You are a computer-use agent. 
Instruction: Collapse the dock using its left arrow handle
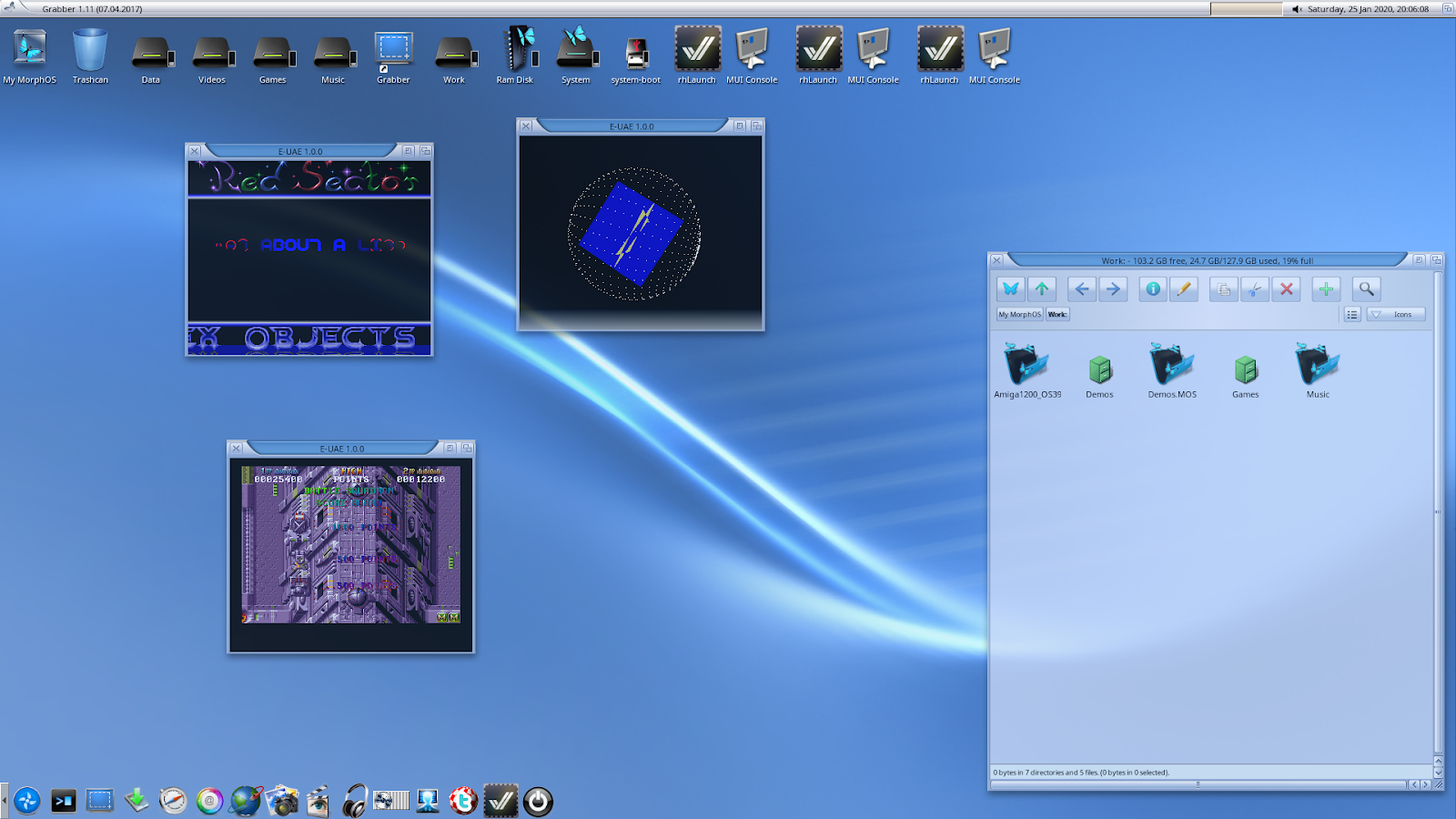4,801
